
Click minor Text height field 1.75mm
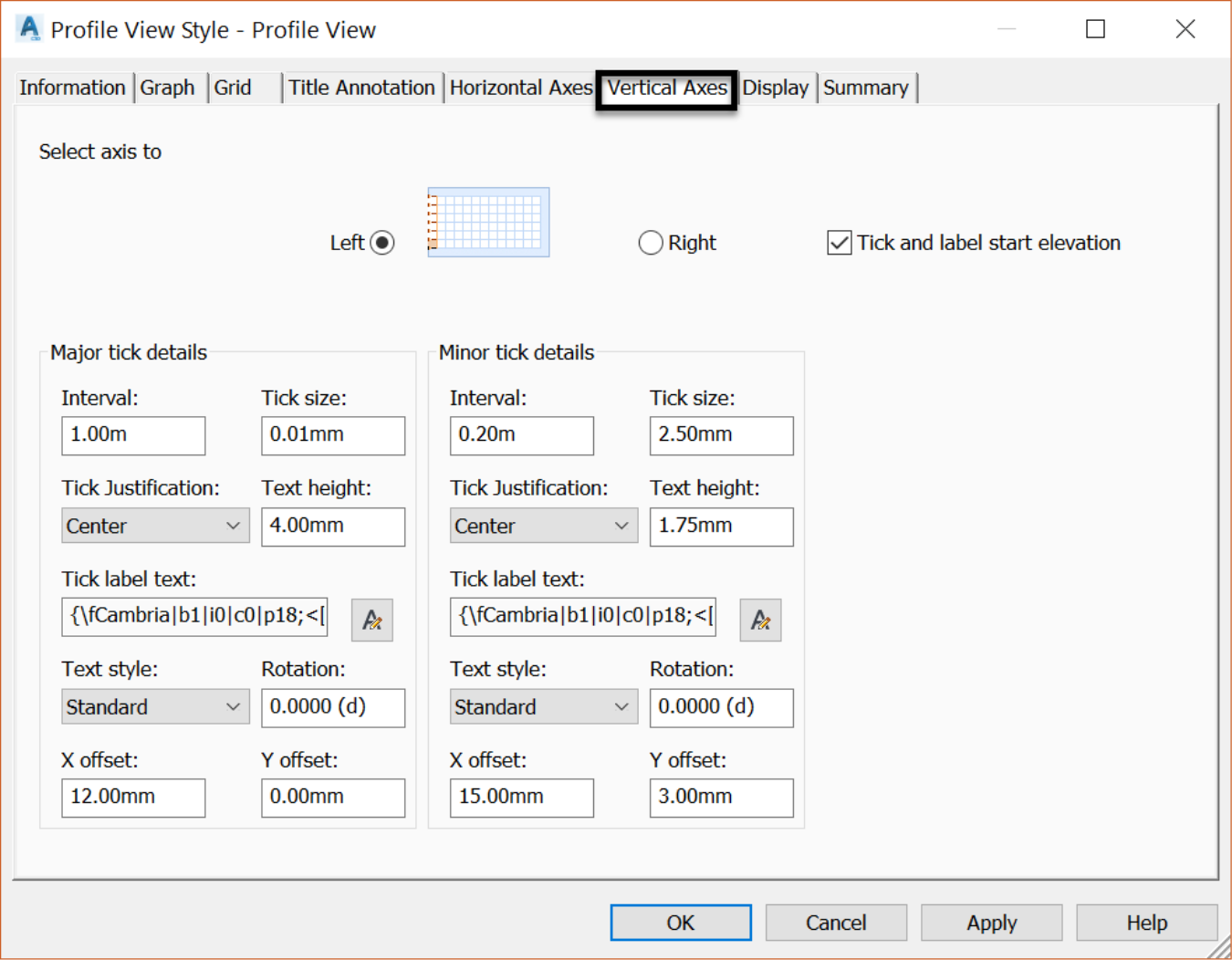[722, 527]
